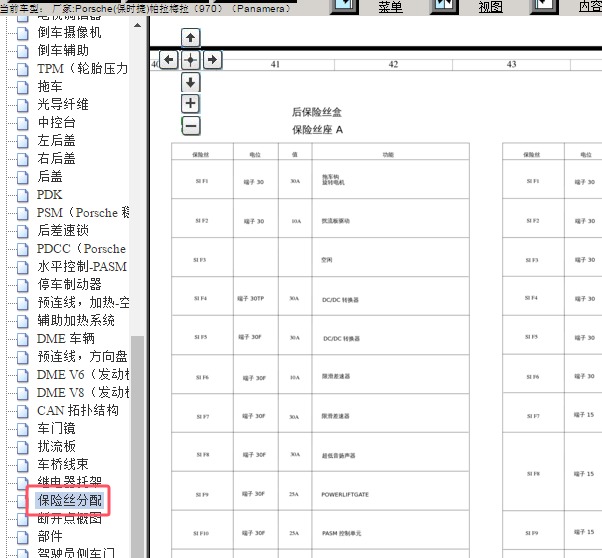Click document icon beside 停车制动器
Viewport: 602px width, 558px height.
point(23,285)
